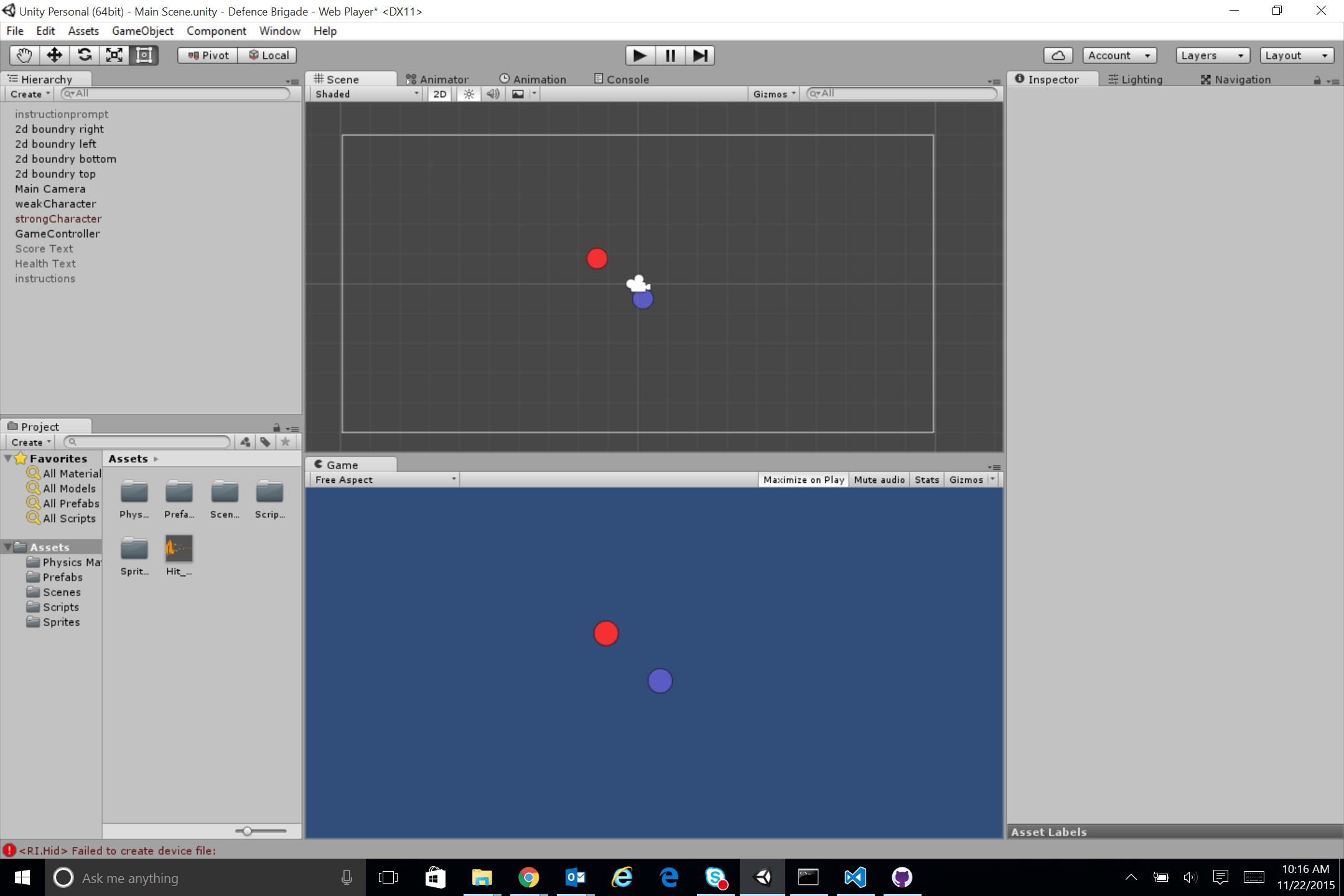Toggle scene effects image icon
The image size is (1344, 896).
coord(518,94)
